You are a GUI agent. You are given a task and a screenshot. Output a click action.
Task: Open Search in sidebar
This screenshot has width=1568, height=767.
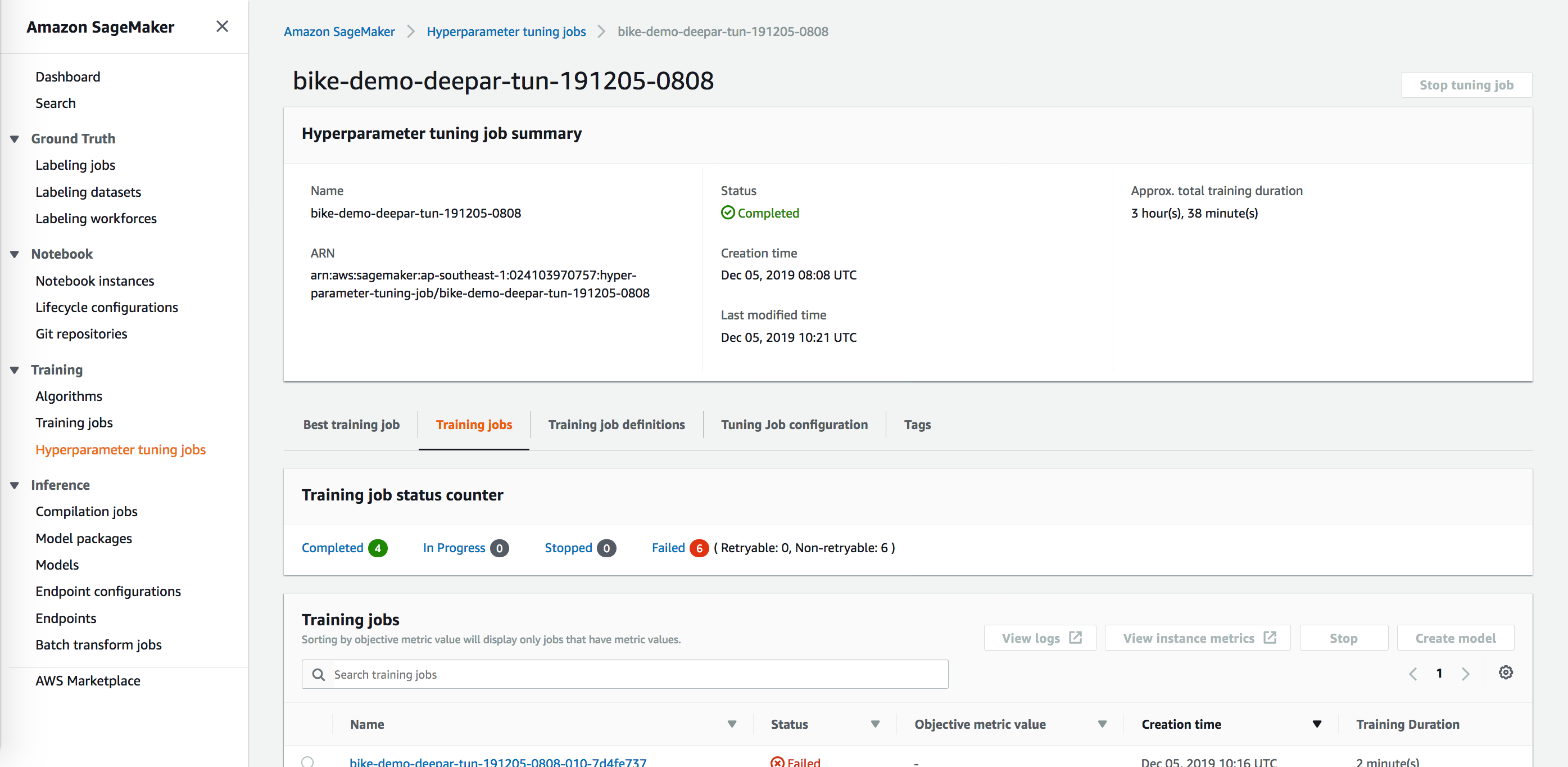56,103
